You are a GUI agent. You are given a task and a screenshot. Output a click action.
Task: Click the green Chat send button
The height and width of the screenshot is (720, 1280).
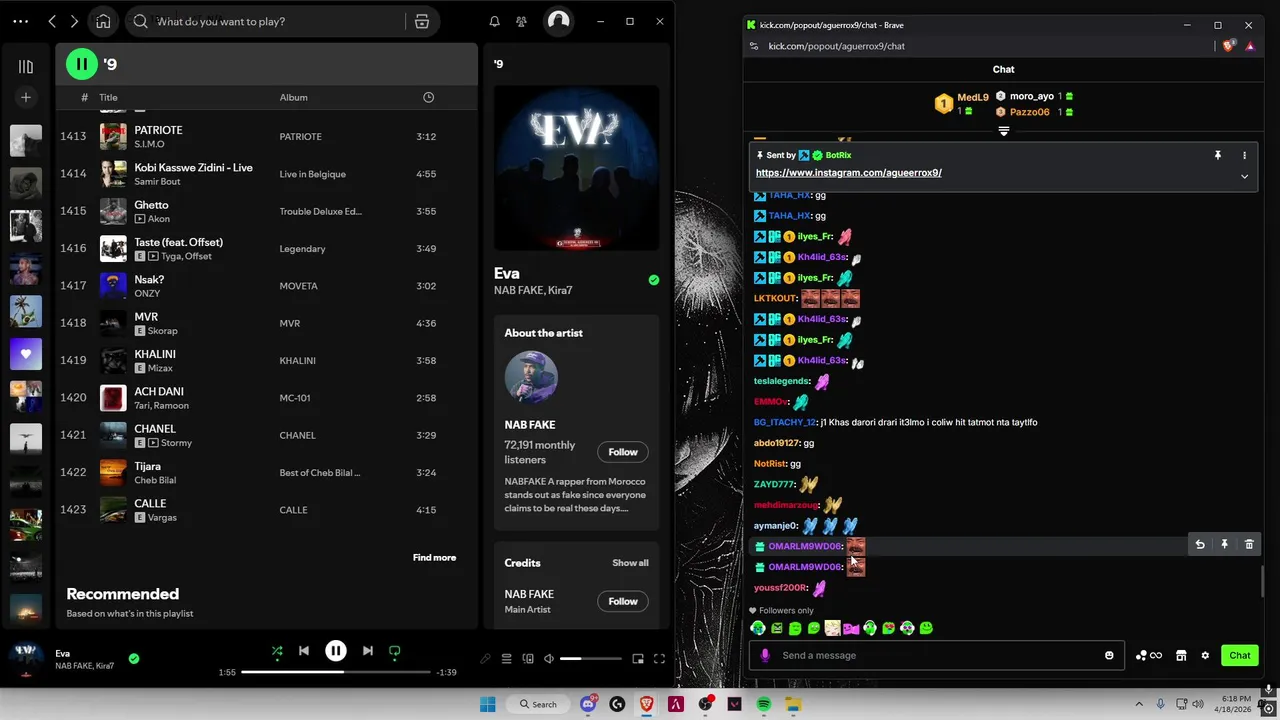click(x=1240, y=656)
